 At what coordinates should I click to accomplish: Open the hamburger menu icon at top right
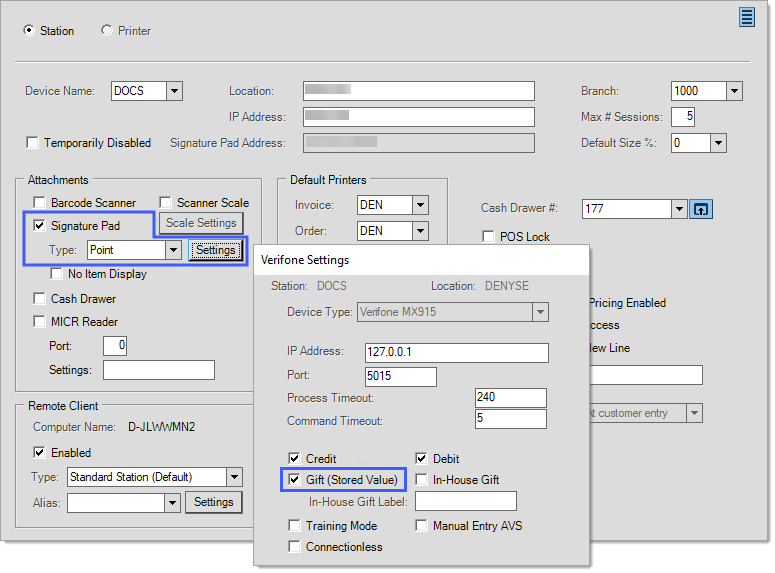click(x=746, y=18)
